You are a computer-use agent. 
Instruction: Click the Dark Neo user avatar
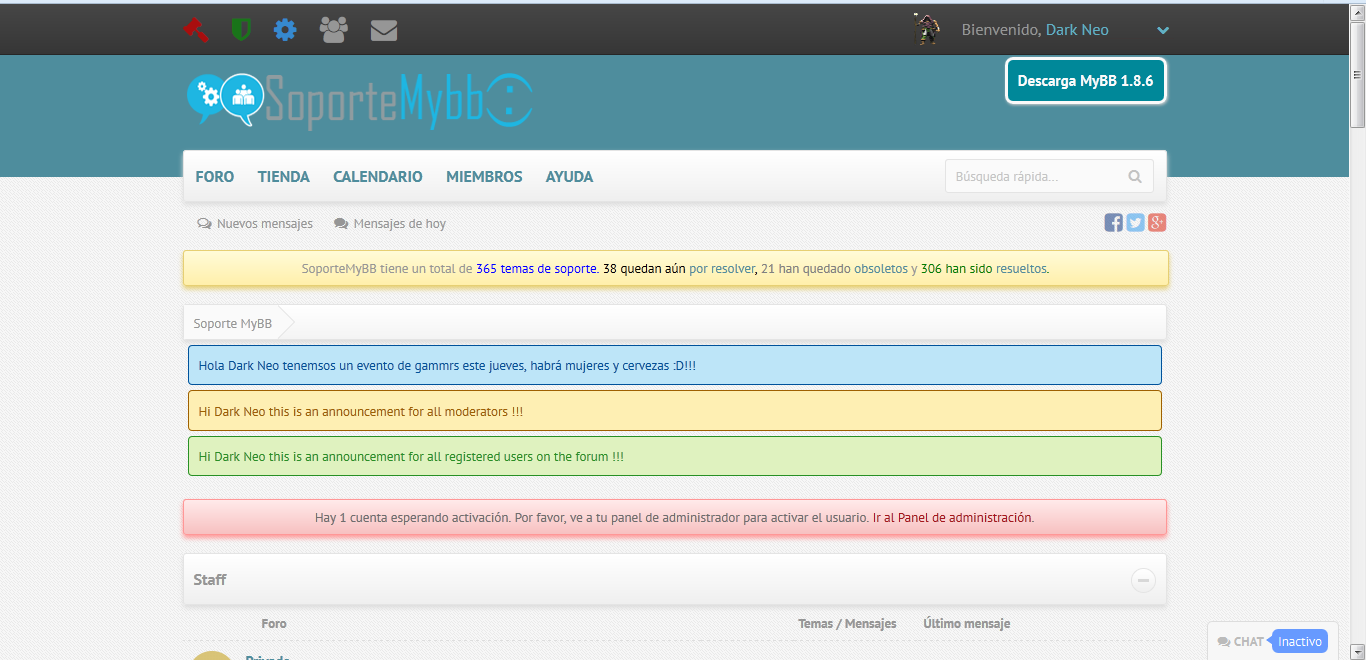pyautogui.click(x=927, y=30)
